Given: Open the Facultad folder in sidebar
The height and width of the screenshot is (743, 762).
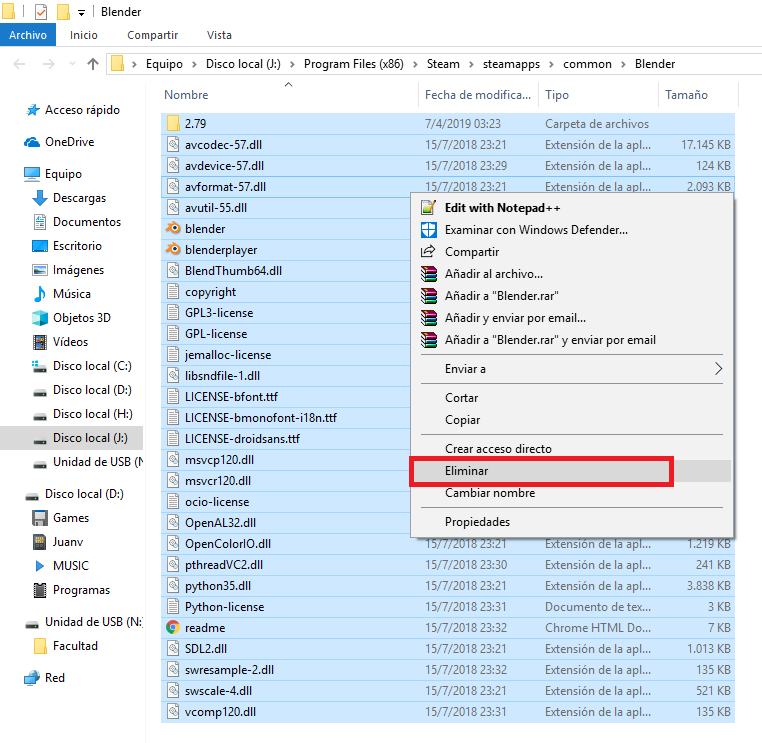Looking at the screenshot, I should click(x=75, y=646).
